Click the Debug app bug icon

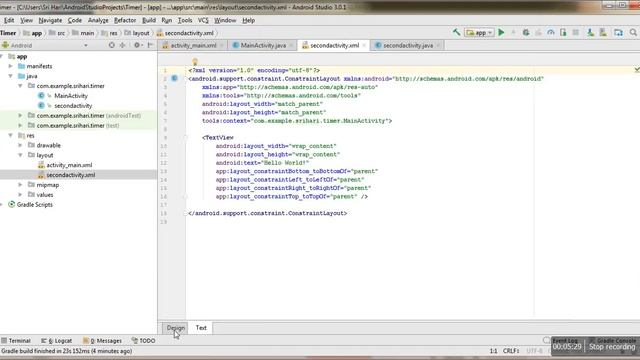[526, 32]
